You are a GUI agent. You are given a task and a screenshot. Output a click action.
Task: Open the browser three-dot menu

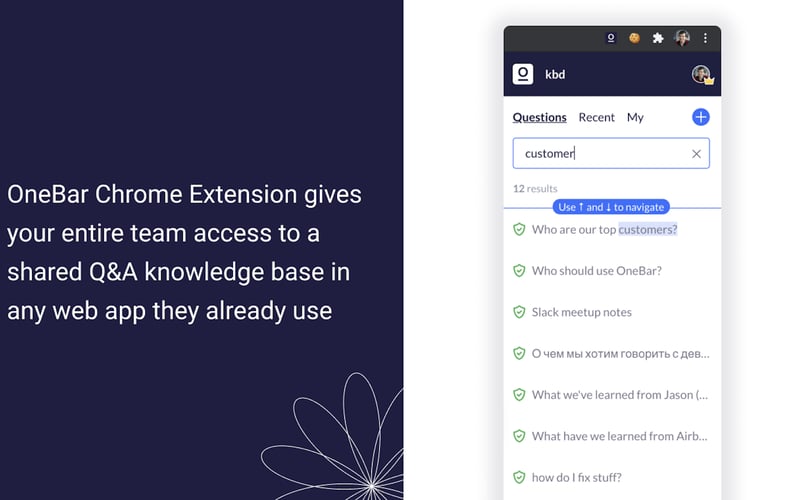(x=705, y=38)
